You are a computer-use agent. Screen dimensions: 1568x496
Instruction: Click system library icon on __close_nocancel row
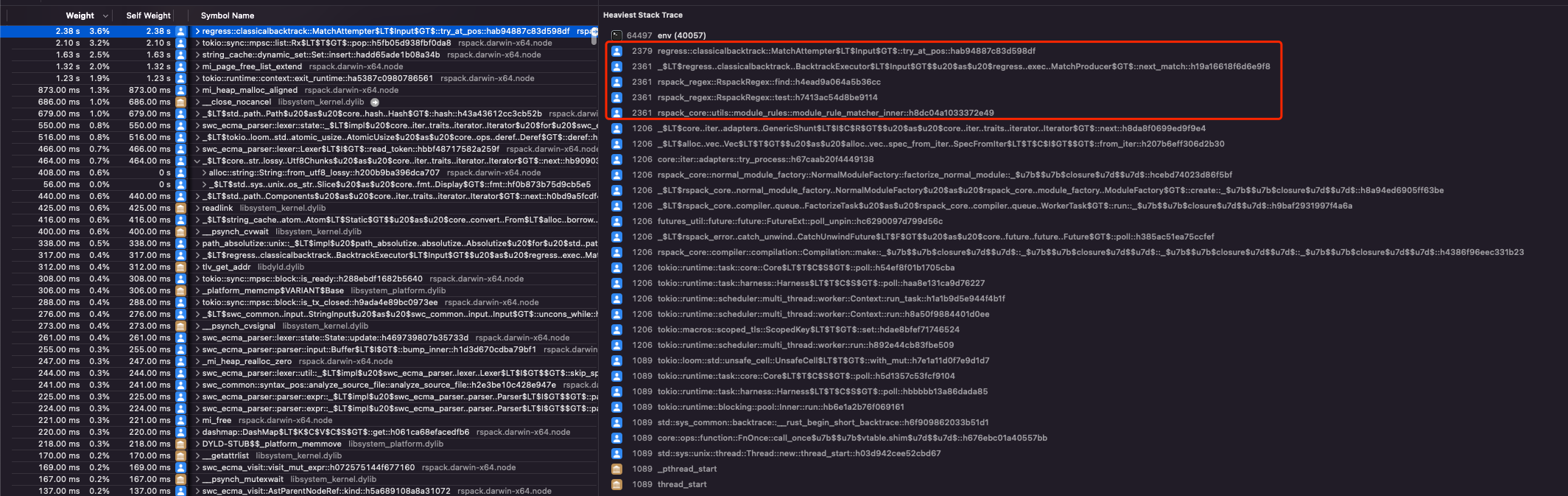180,102
